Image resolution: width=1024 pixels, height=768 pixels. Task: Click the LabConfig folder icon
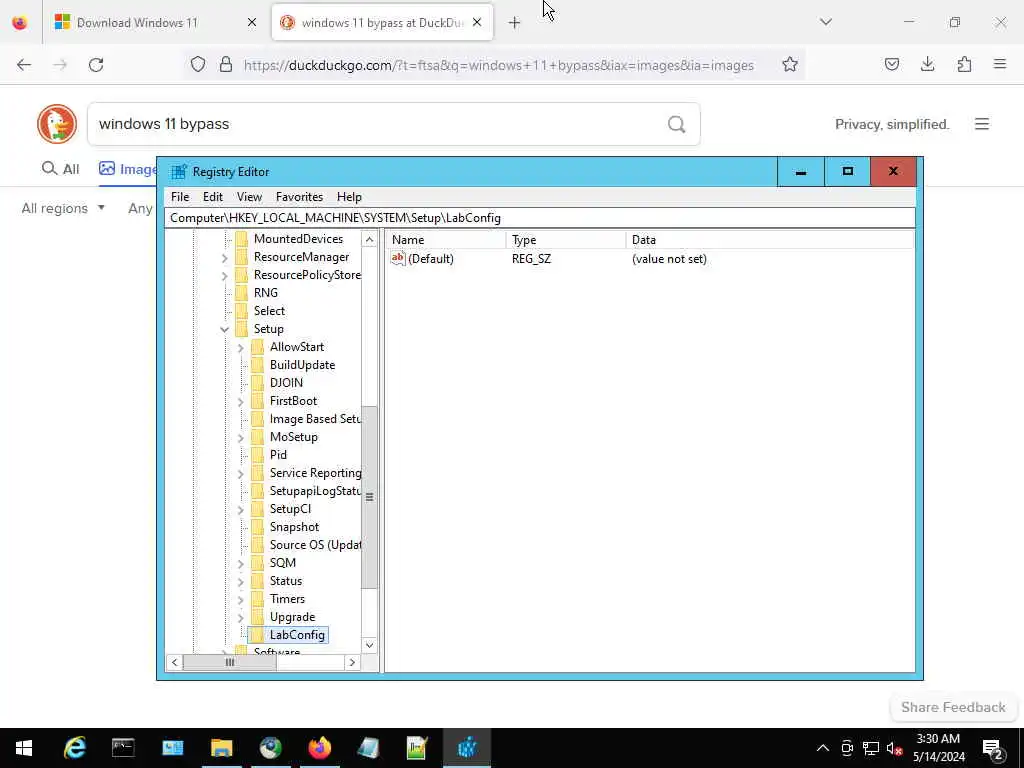pos(257,635)
